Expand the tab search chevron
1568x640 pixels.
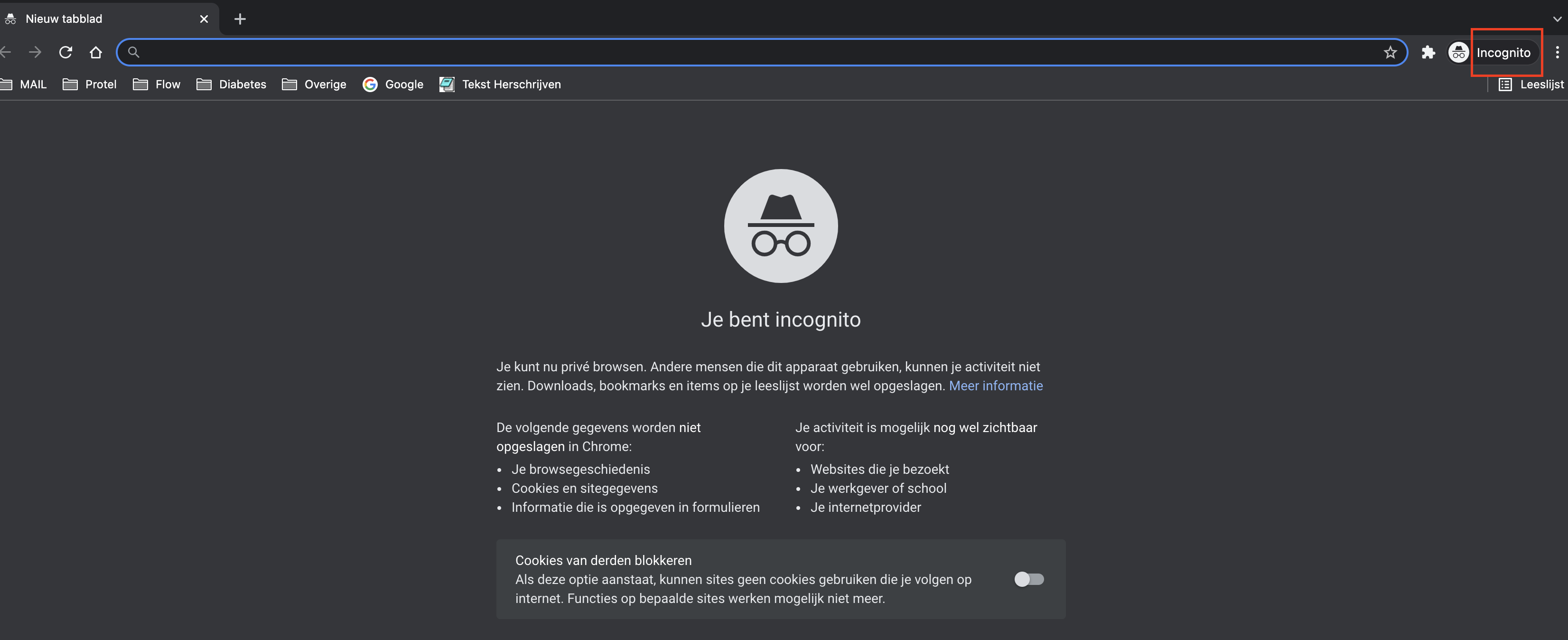(1557, 19)
